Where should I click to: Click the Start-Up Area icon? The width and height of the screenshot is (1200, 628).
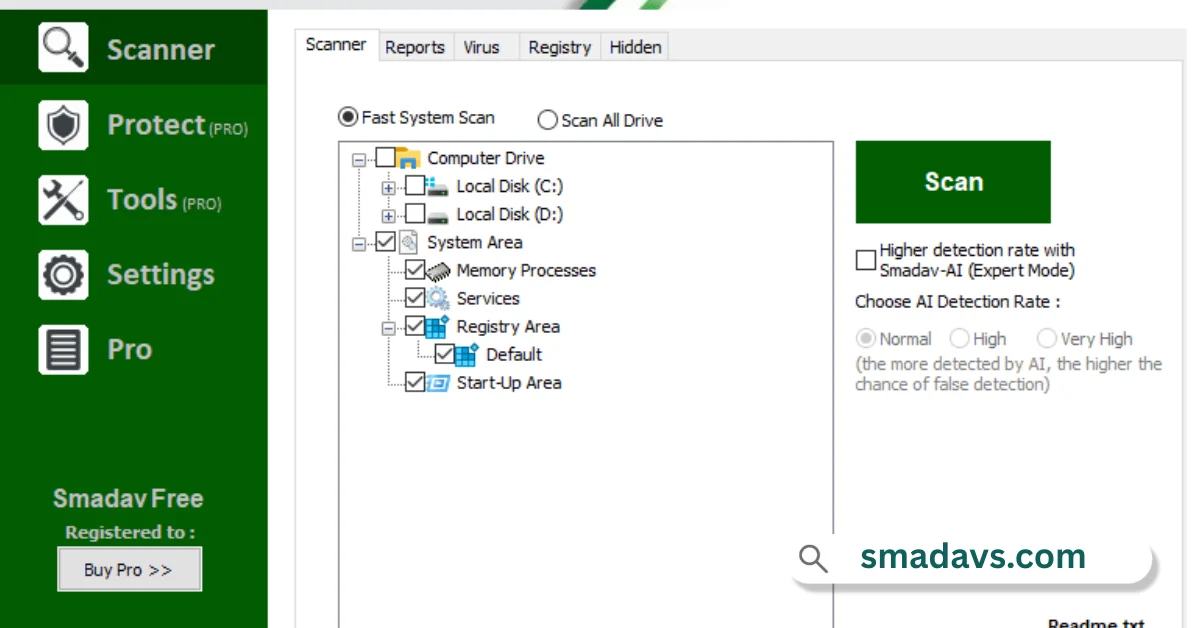(x=440, y=382)
